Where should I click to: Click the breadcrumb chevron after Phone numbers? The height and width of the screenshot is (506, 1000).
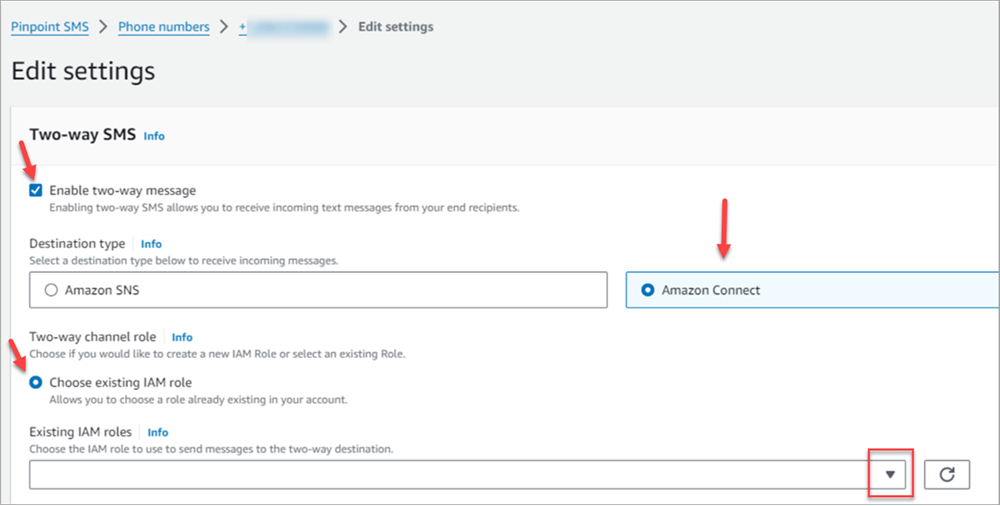(224, 27)
